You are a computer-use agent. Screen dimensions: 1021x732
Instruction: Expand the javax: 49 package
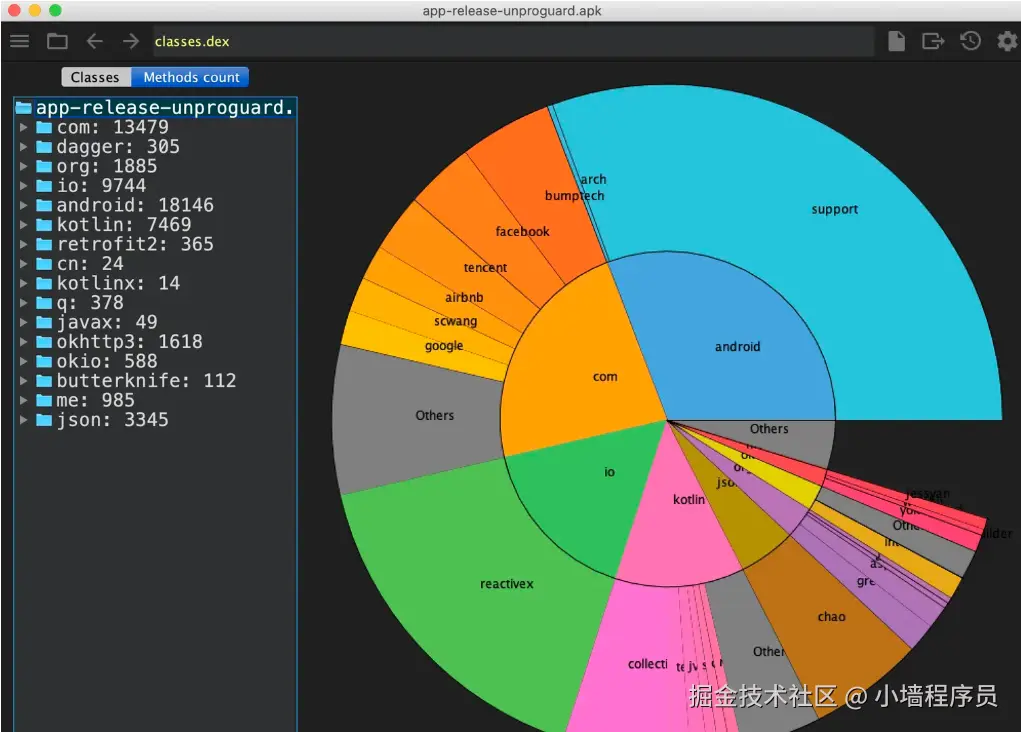click(x=23, y=322)
